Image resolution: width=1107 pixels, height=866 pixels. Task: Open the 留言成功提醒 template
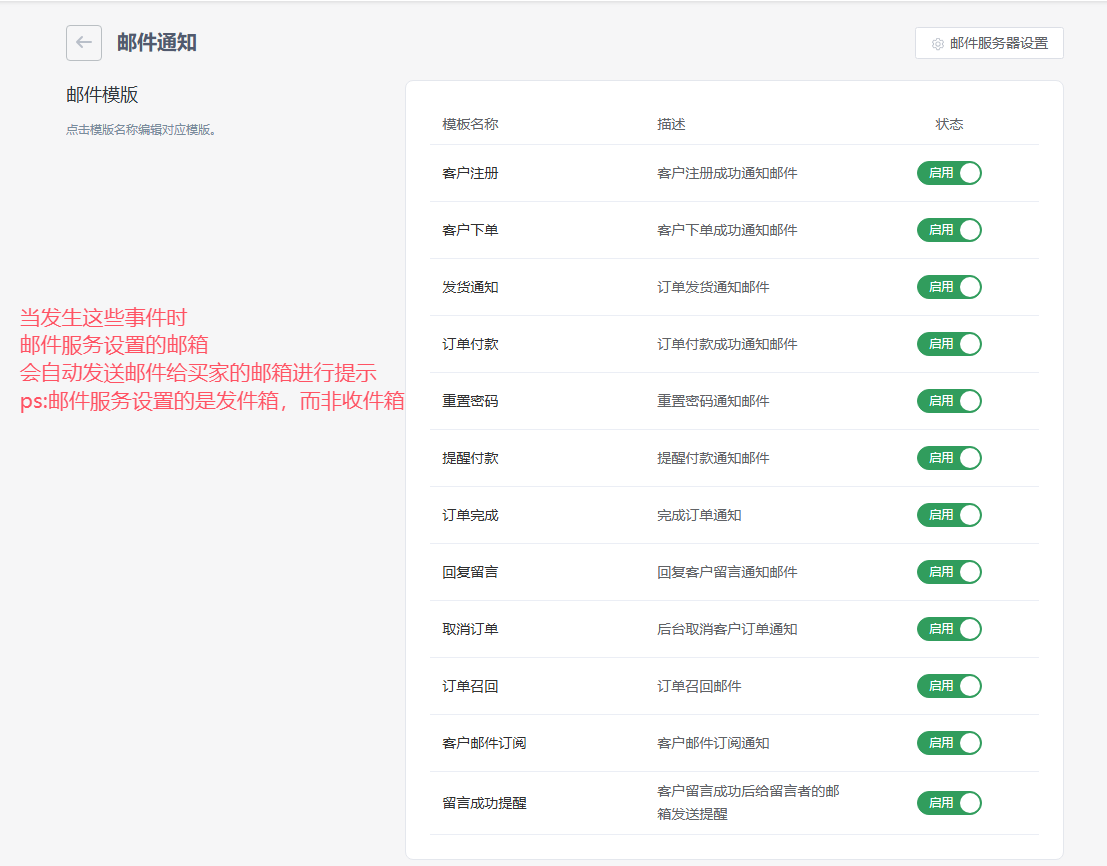pos(484,803)
